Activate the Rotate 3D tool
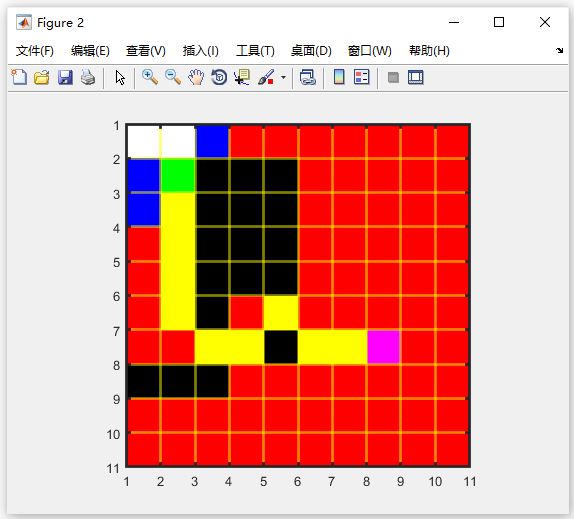This screenshot has width=574, height=519. [x=219, y=77]
